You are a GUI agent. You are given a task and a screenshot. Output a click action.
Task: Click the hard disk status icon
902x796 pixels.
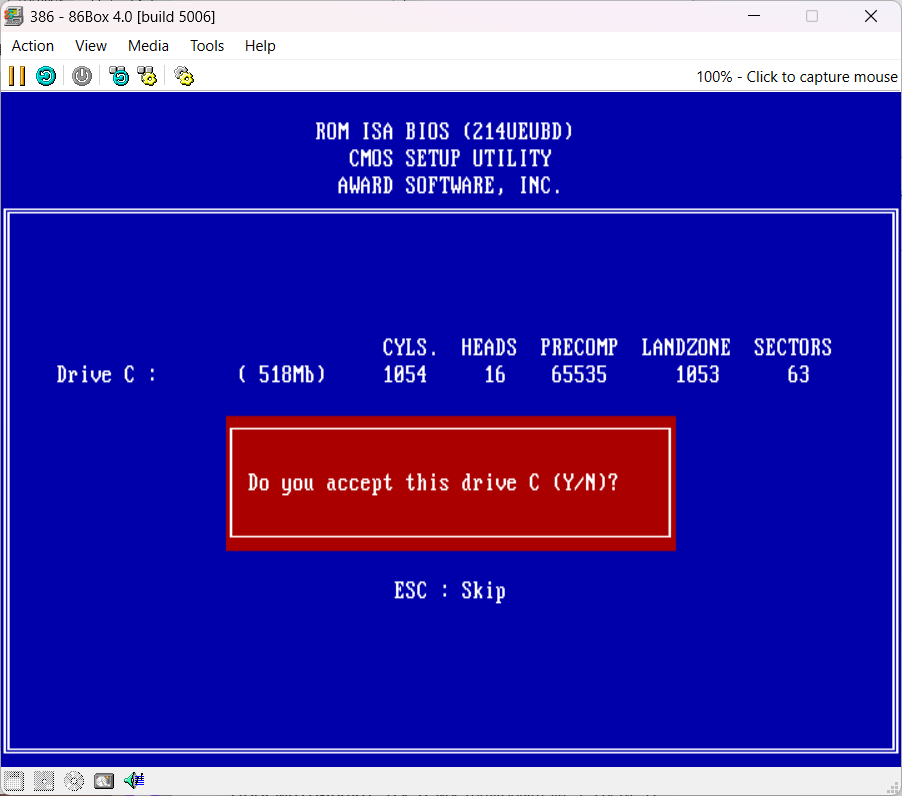pos(104,780)
